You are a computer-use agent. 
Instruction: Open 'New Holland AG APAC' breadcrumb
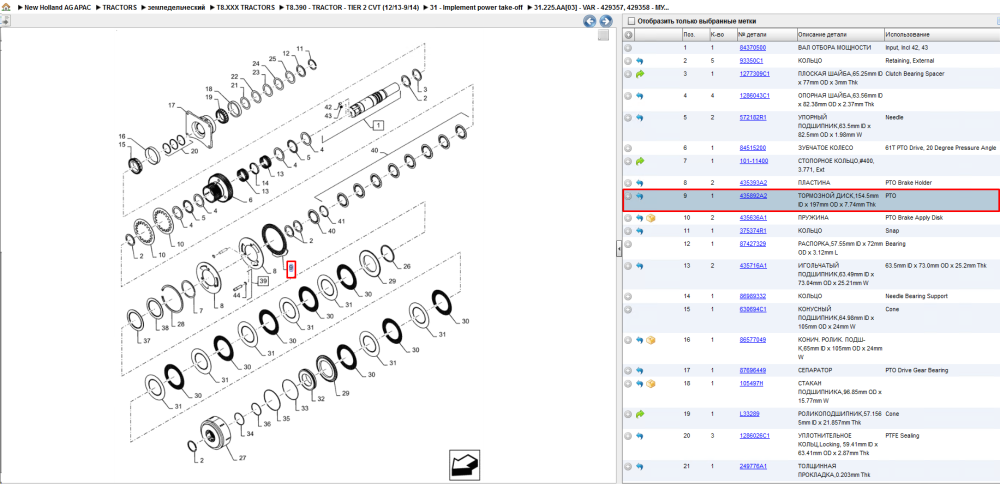click(x=57, y=7)
